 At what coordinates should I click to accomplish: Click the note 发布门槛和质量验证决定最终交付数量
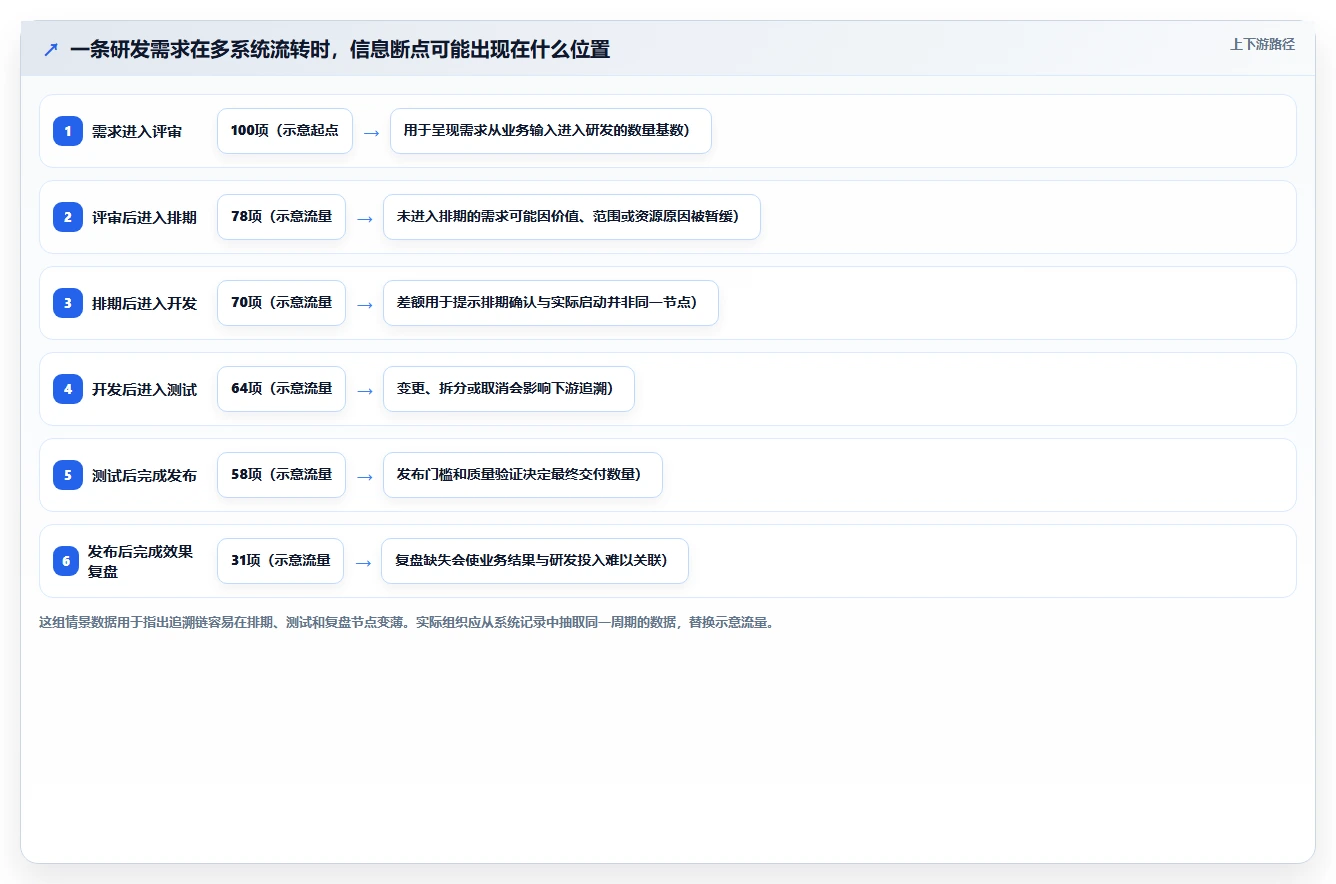click(523, 475)
